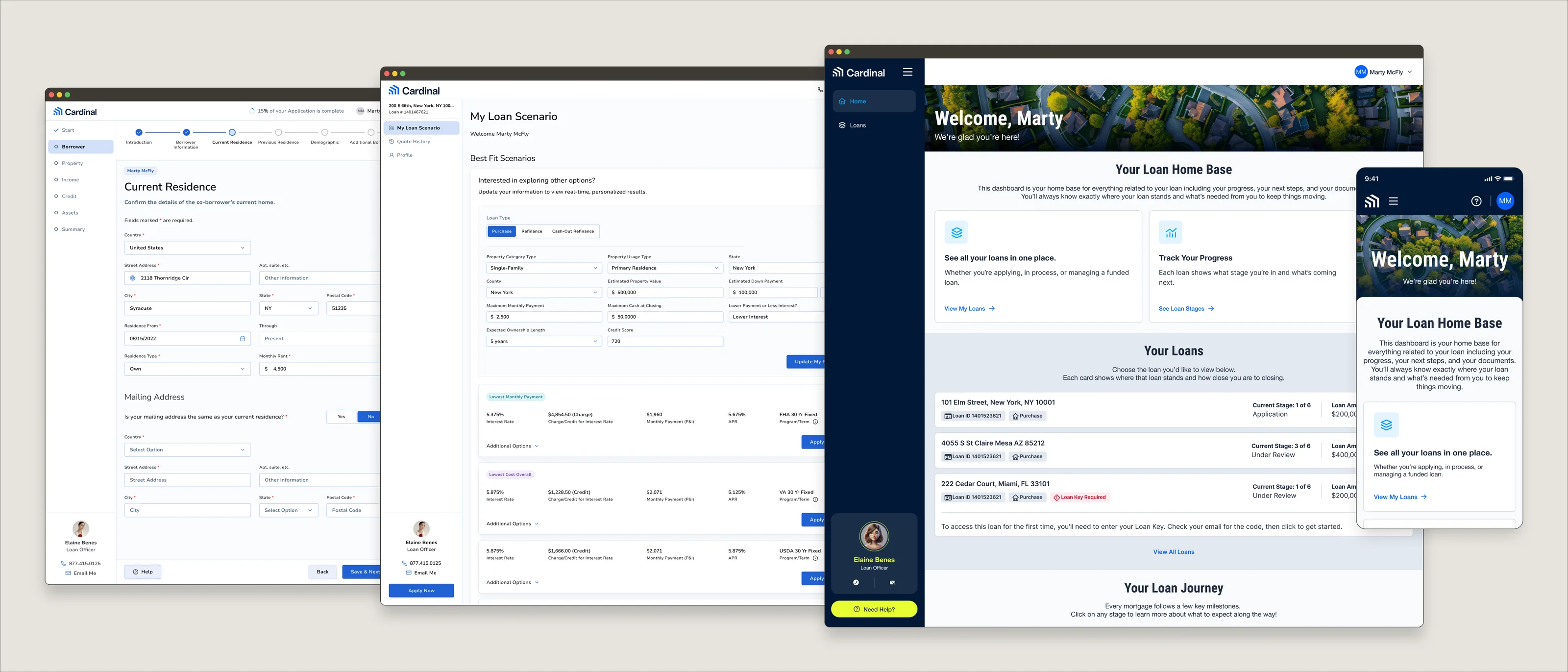Screen dimensions: 1568x672
Task: Open the NY state dropdown in Current Residence
Action: [x=289, y=309]
